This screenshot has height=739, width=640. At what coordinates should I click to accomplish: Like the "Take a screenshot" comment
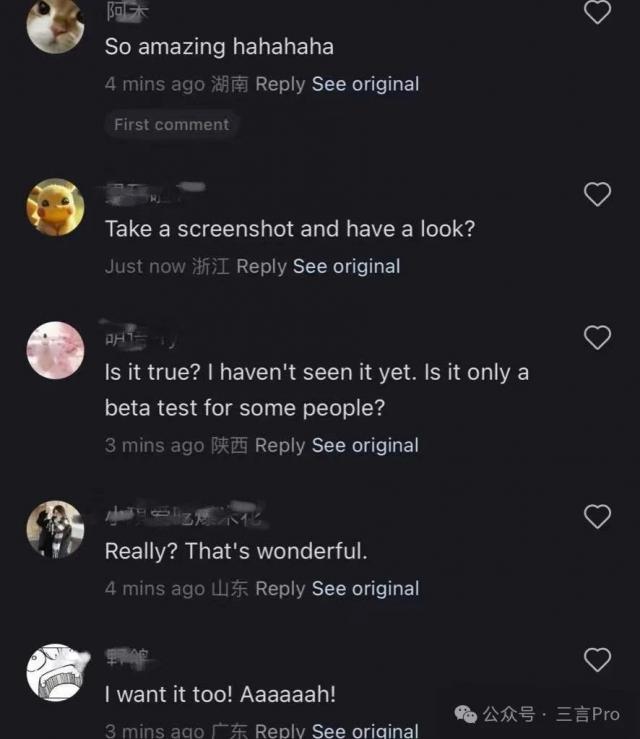(597, 194)
